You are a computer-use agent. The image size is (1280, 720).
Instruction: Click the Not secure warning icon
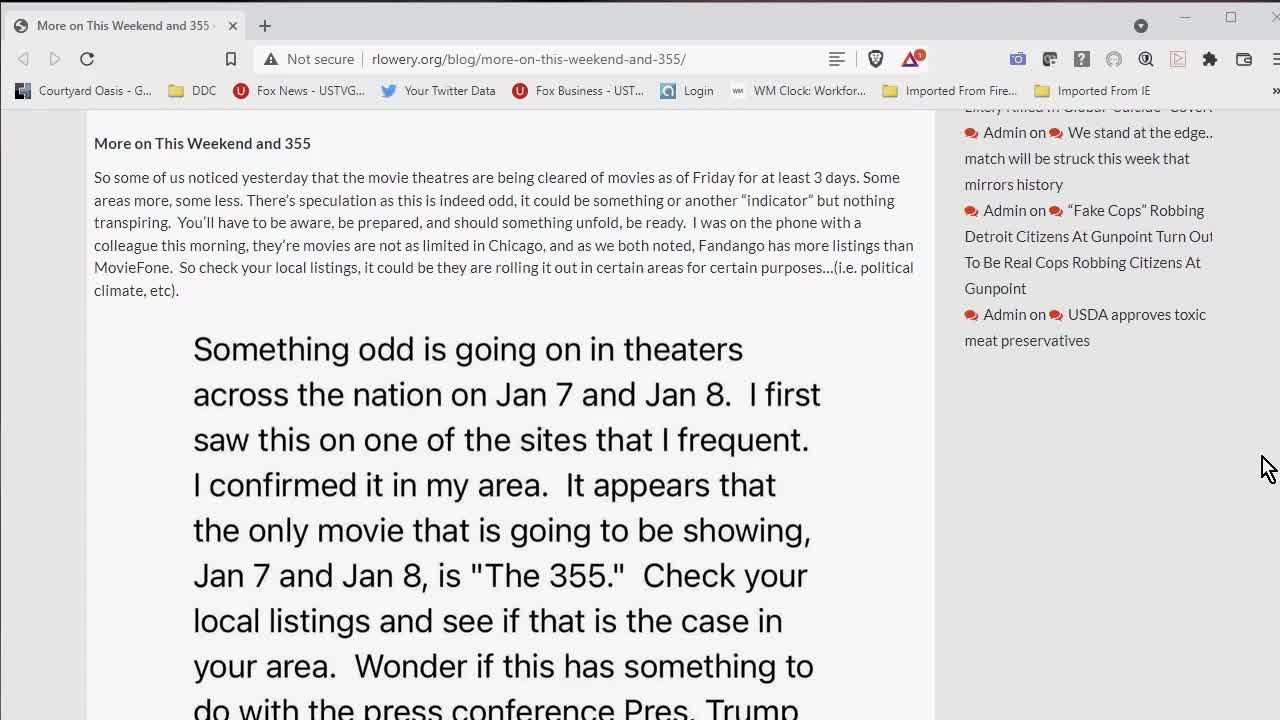[x=270, y=59]
